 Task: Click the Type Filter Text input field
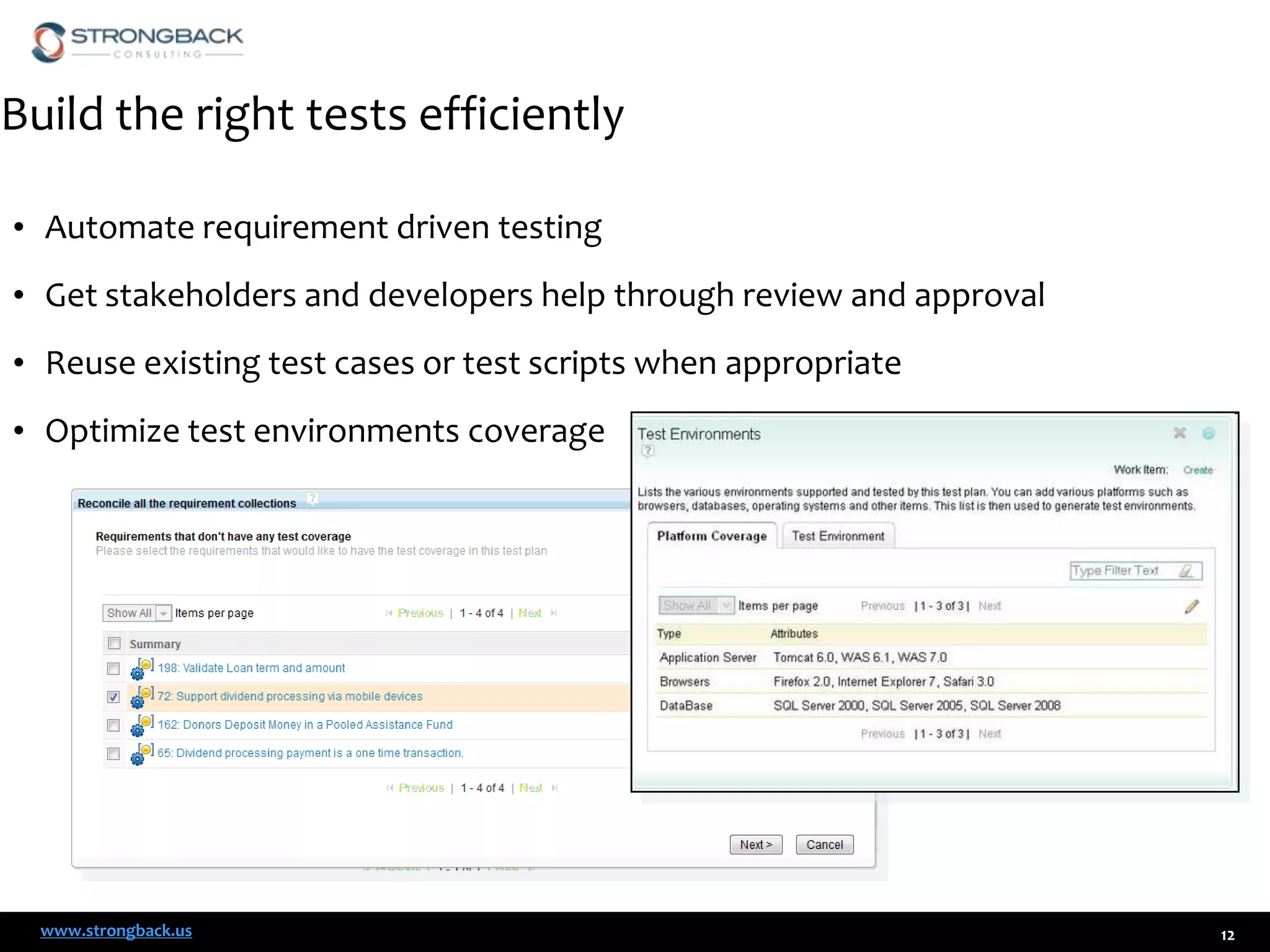tap(1136, 571)
